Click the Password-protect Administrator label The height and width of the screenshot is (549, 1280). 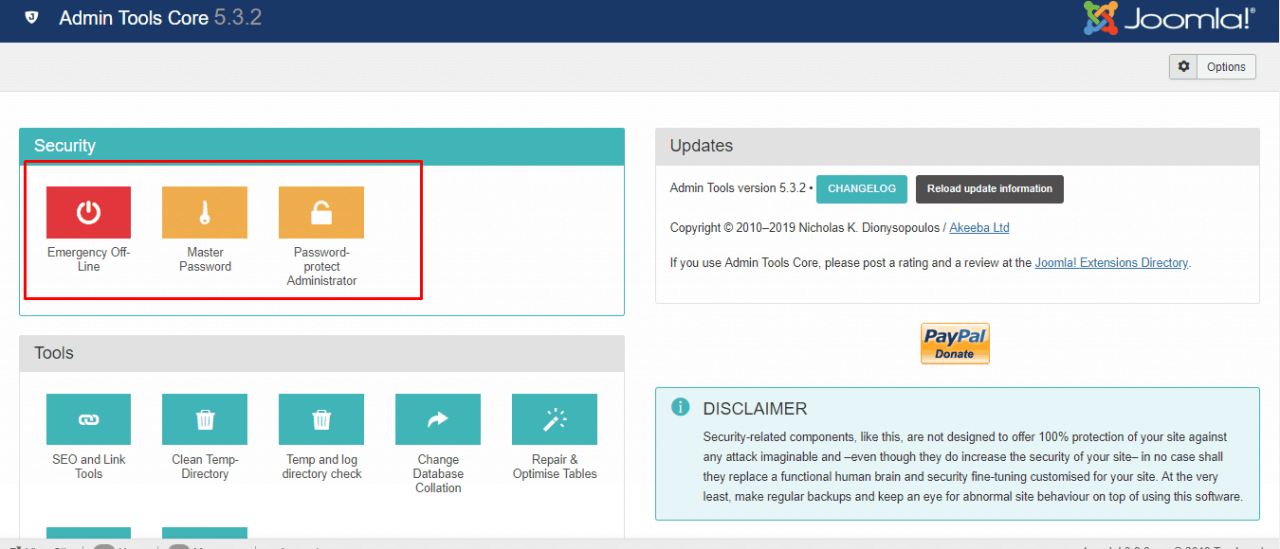[322, 267]
